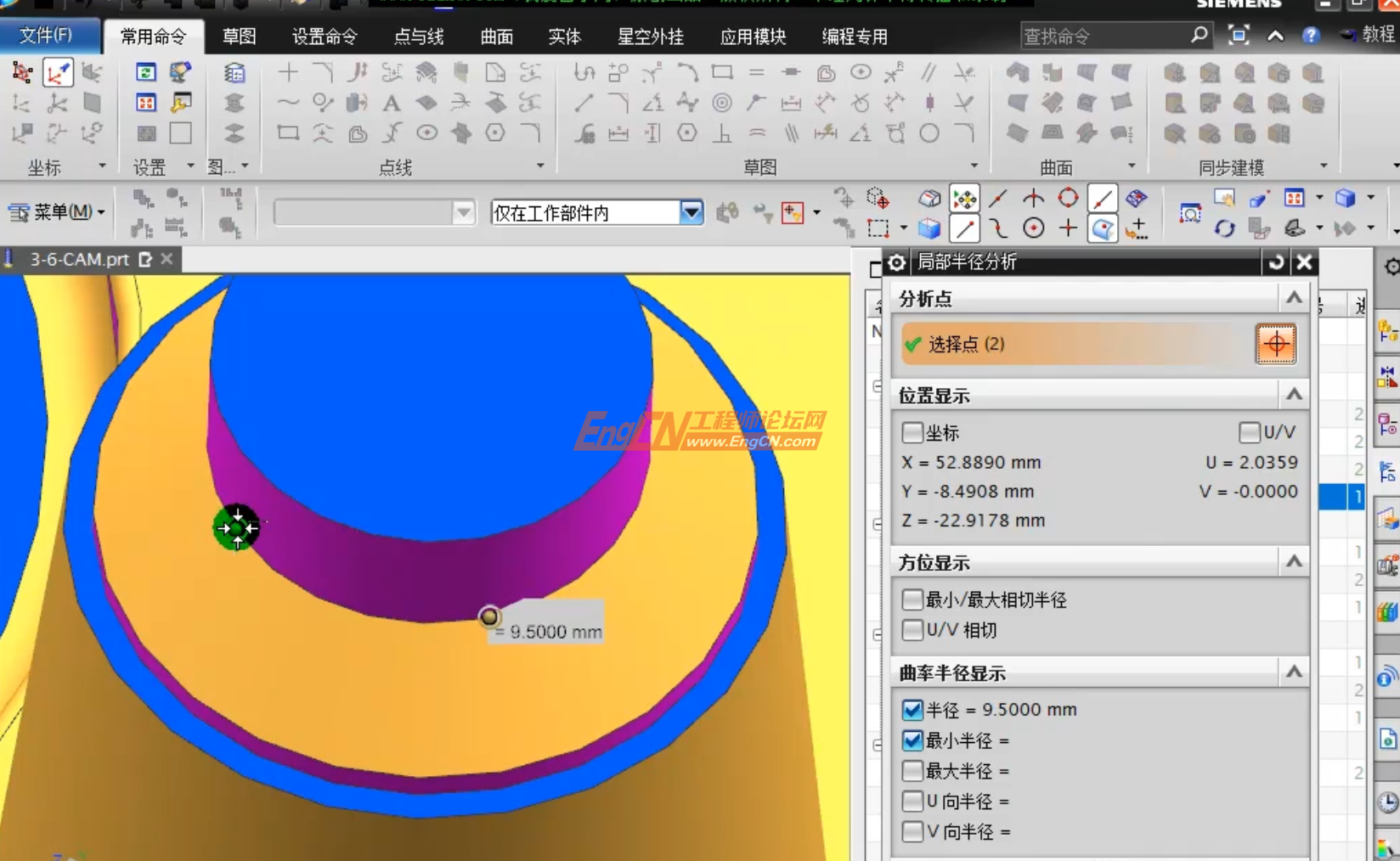Open the 仅在工作部件内 selection scope dropdown
This screenshot has height=861, width=1400.
(x=692, y=213)
